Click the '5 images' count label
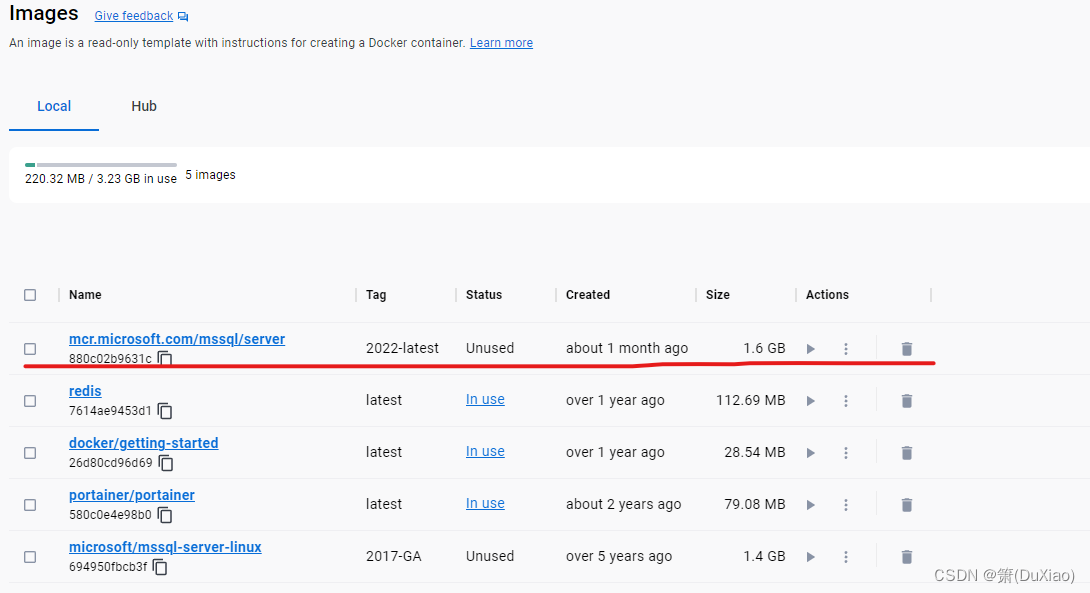 coord(211,175)
